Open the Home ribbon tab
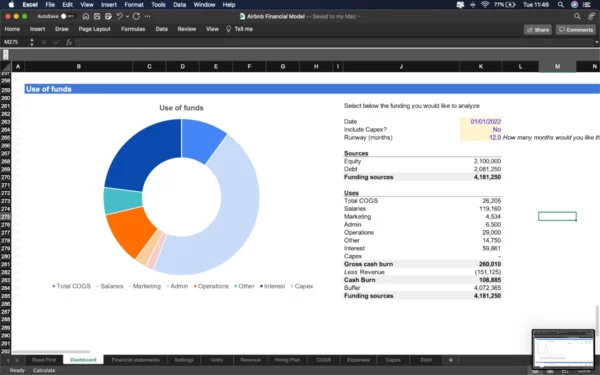The image size is (600, 375). tap(12, 29)
